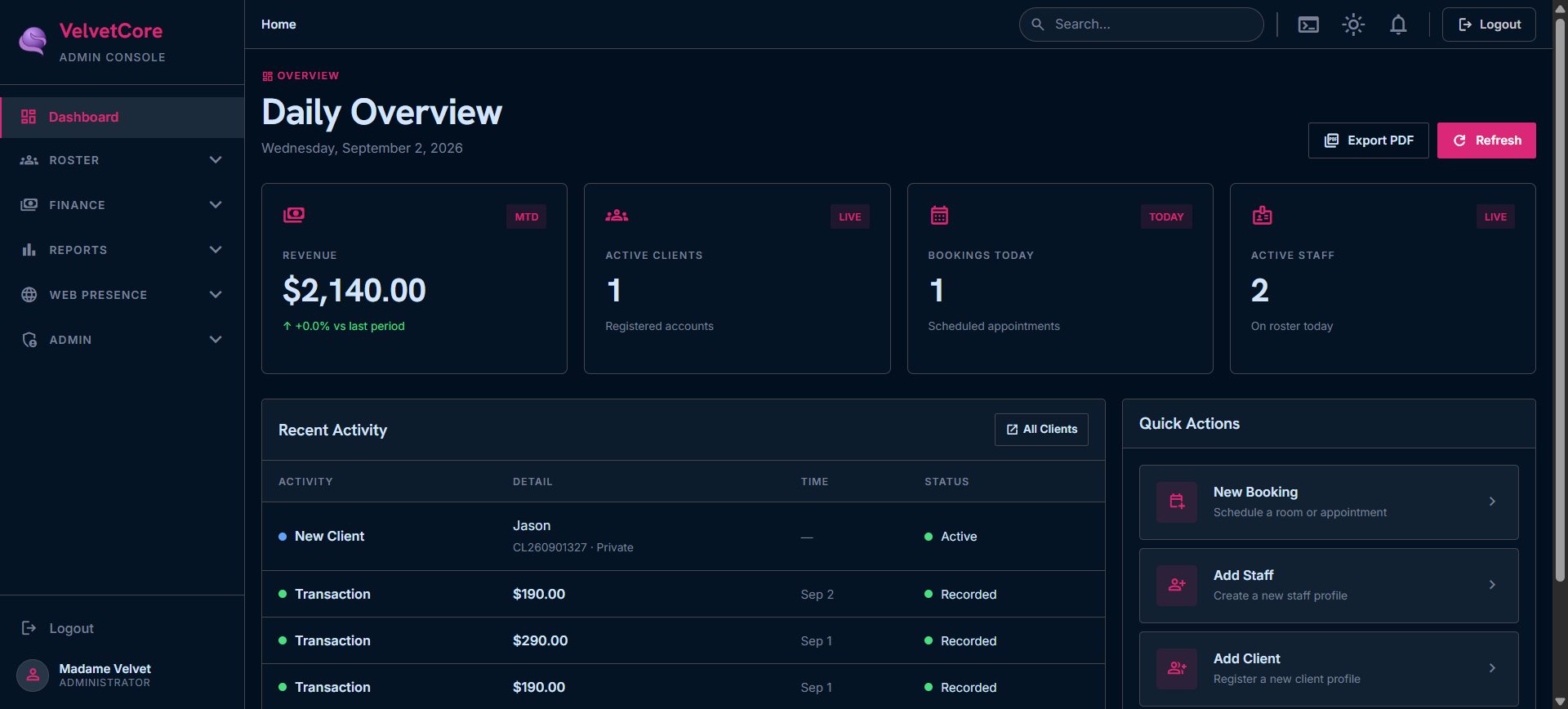Screen dimensions: 1568x709
Task: Click the Web Presence globe icon
Action: [x=29, y=295]
